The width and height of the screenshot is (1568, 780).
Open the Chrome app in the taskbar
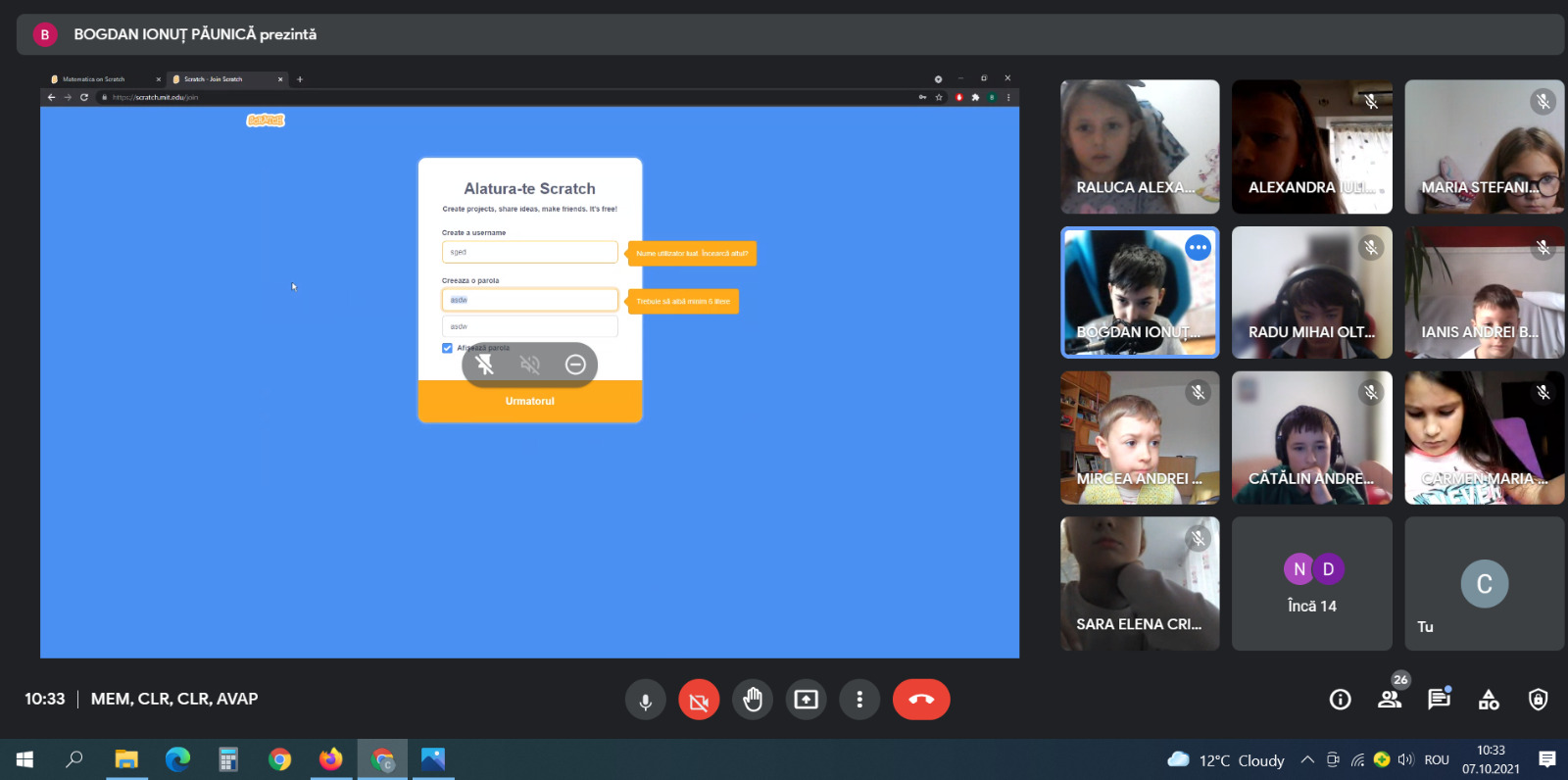pos(279,759)
